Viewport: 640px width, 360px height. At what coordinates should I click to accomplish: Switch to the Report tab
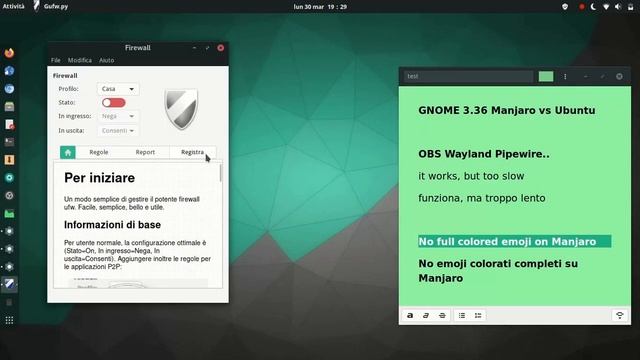coord(145,152)
